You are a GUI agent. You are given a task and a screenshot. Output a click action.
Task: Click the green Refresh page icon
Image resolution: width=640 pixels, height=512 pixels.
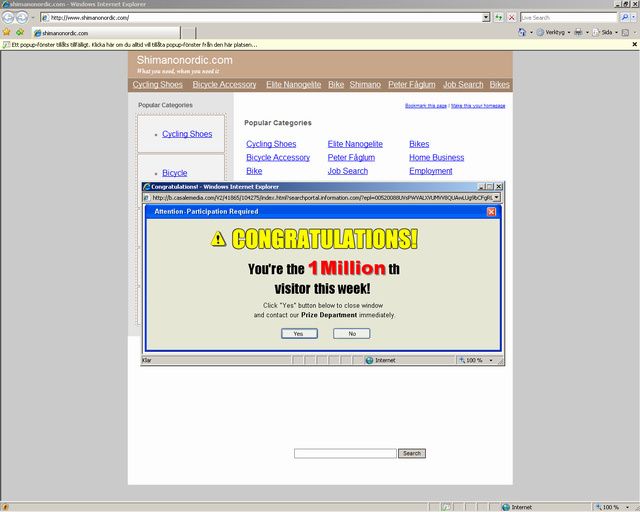click(x=499, y=18)
